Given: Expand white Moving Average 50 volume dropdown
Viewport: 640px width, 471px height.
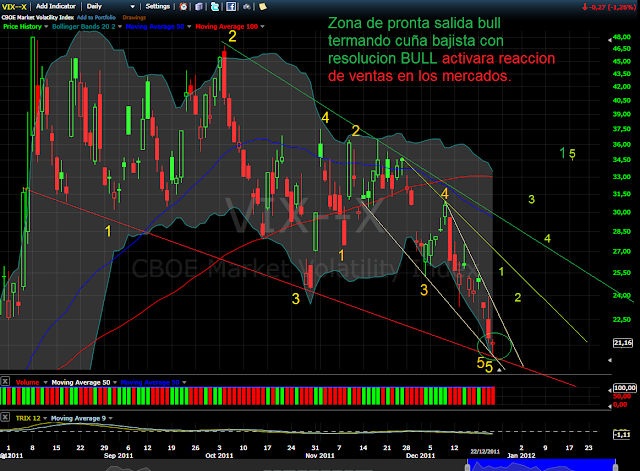Looking at the screenshot, I should tap(115, 383).
